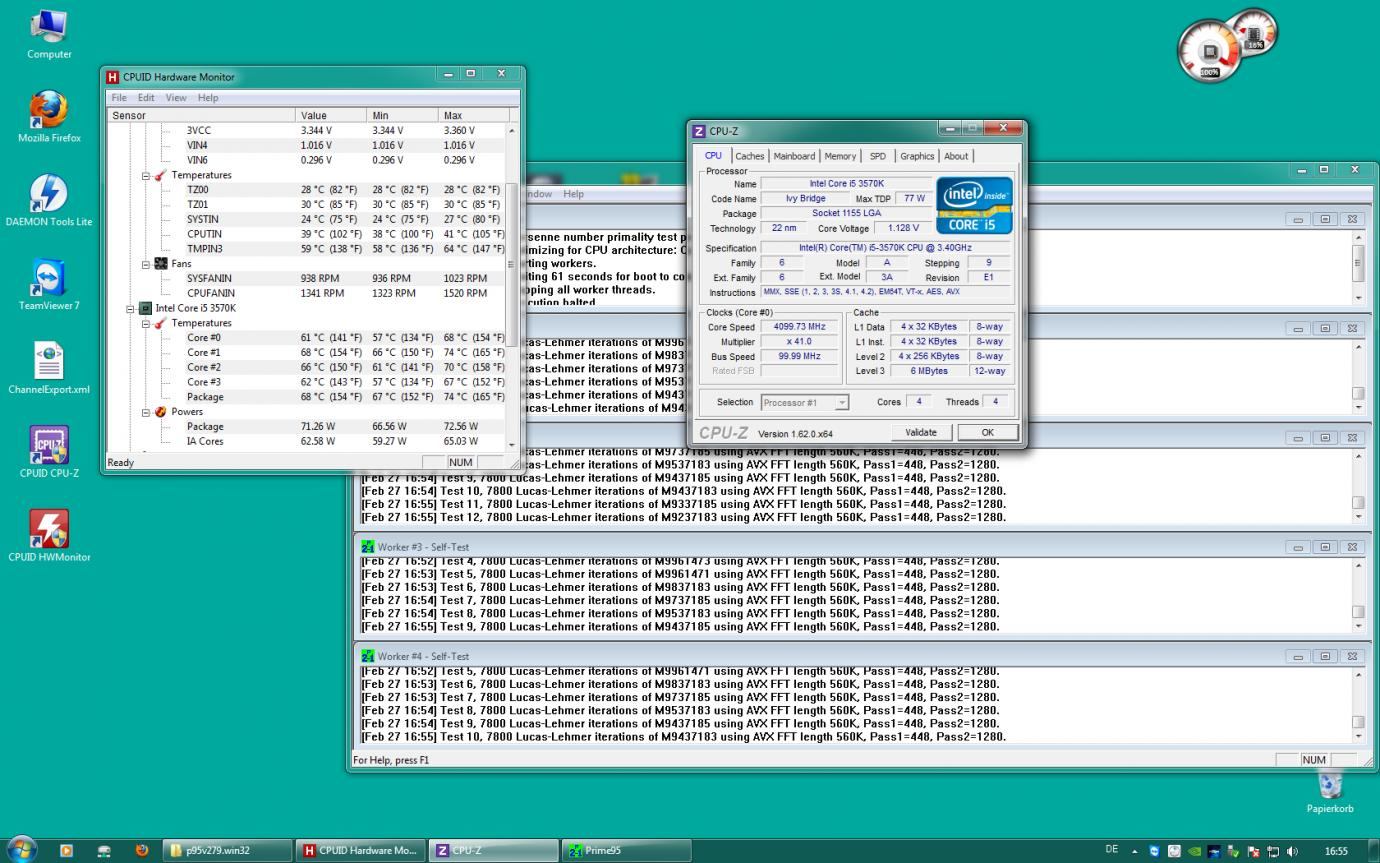Collapse the Fans tree node

(146, 264)
